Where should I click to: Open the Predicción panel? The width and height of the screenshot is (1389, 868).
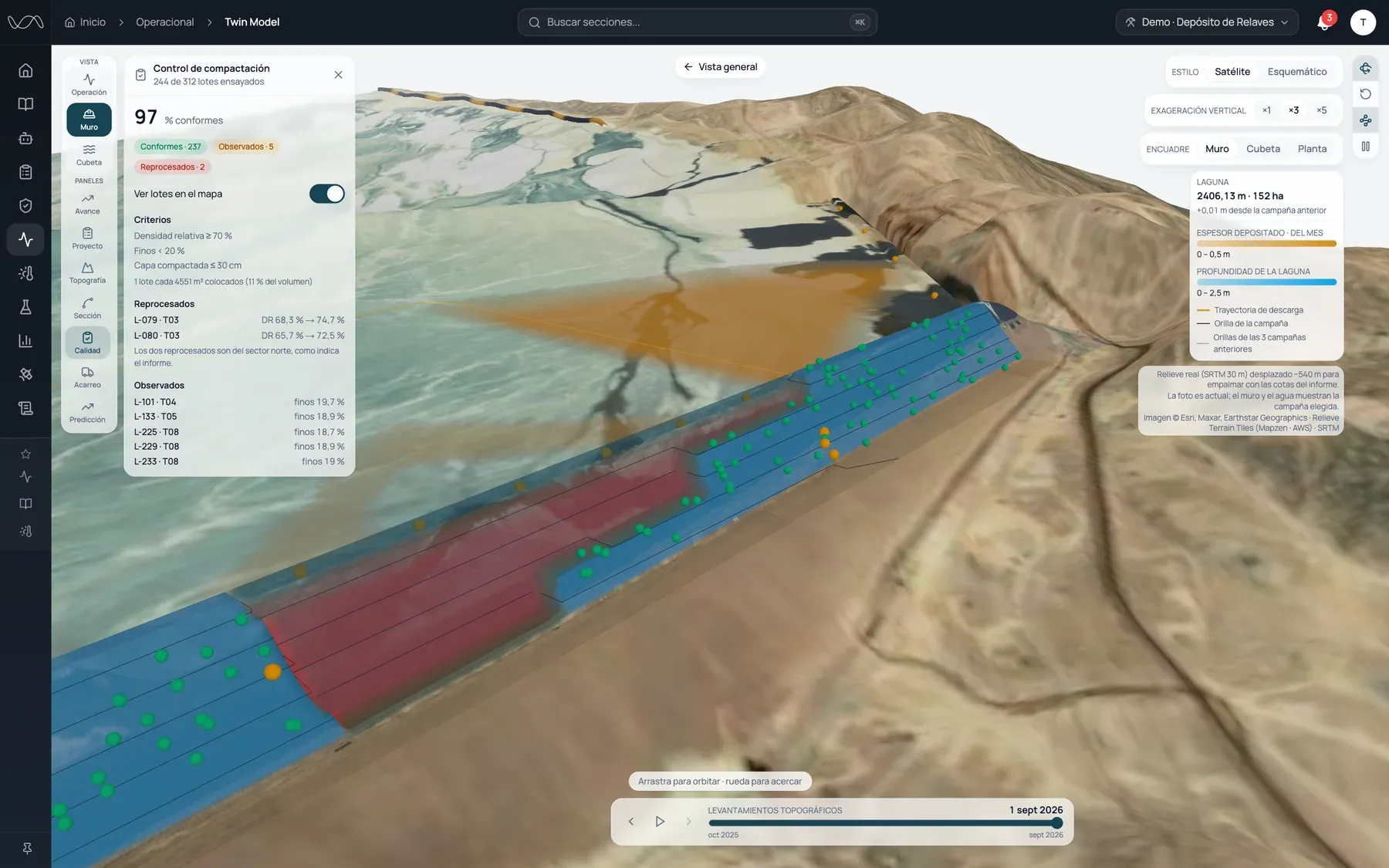tap(87, 412)
